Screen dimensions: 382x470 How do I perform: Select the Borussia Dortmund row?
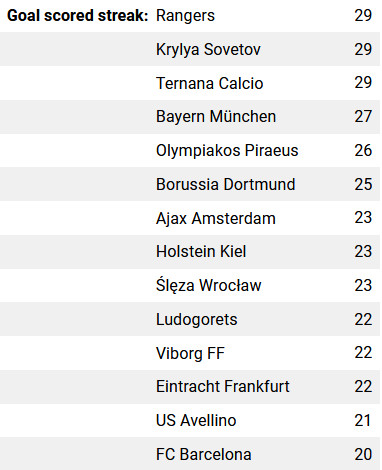click(190, 184)
